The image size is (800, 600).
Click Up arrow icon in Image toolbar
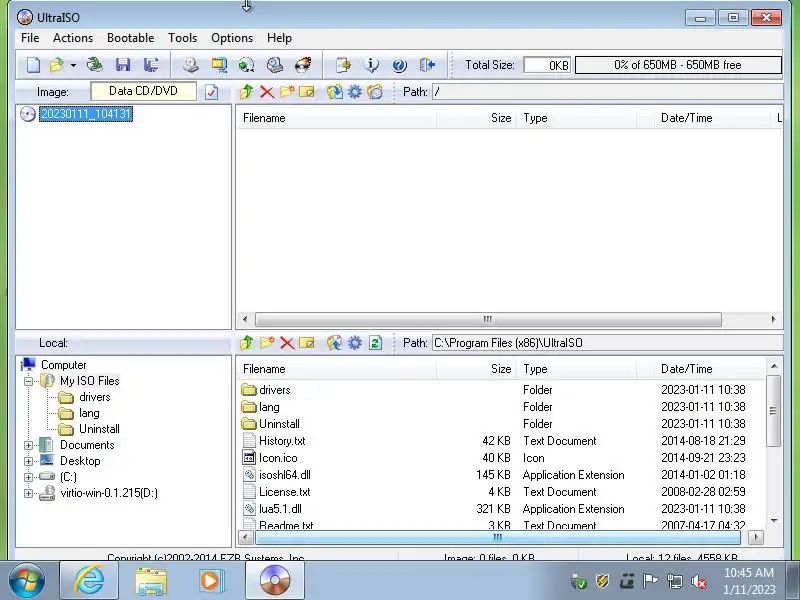click(x=247, y=92)
